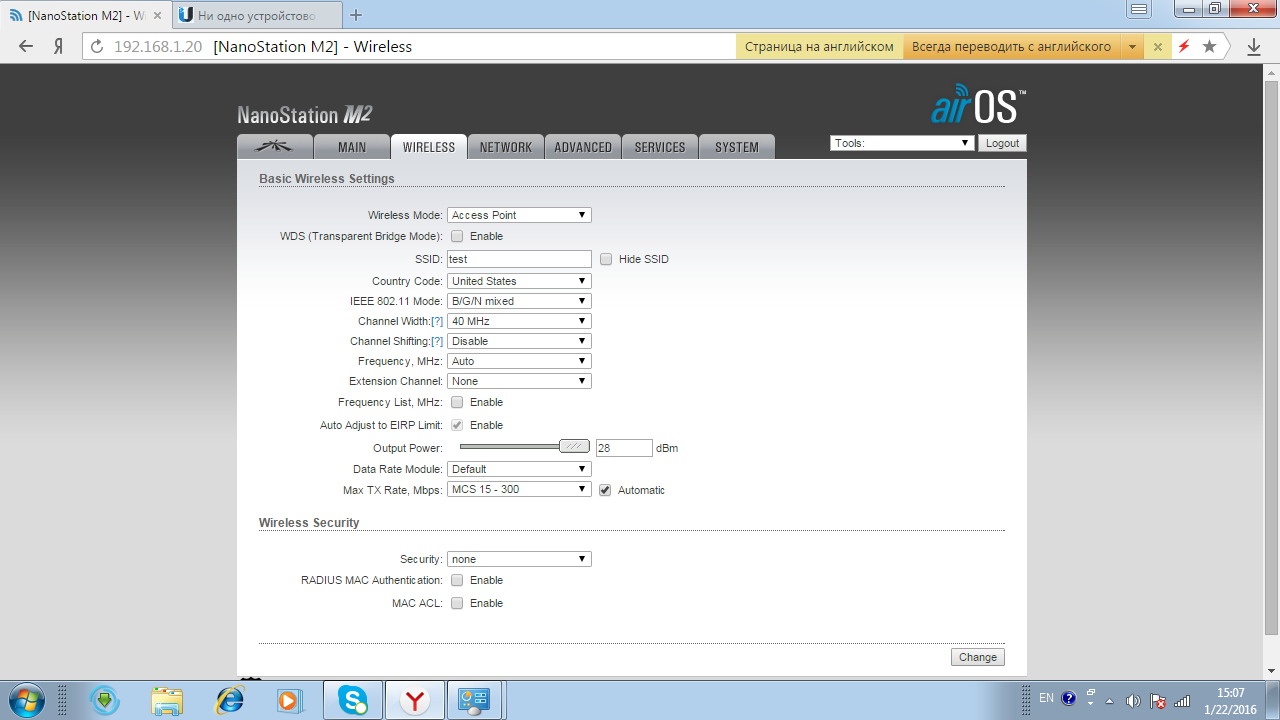The height and width of the screenshot is (720, 1280).
Task: Switch to the NETWORK tab
Action: pos(506,147)
